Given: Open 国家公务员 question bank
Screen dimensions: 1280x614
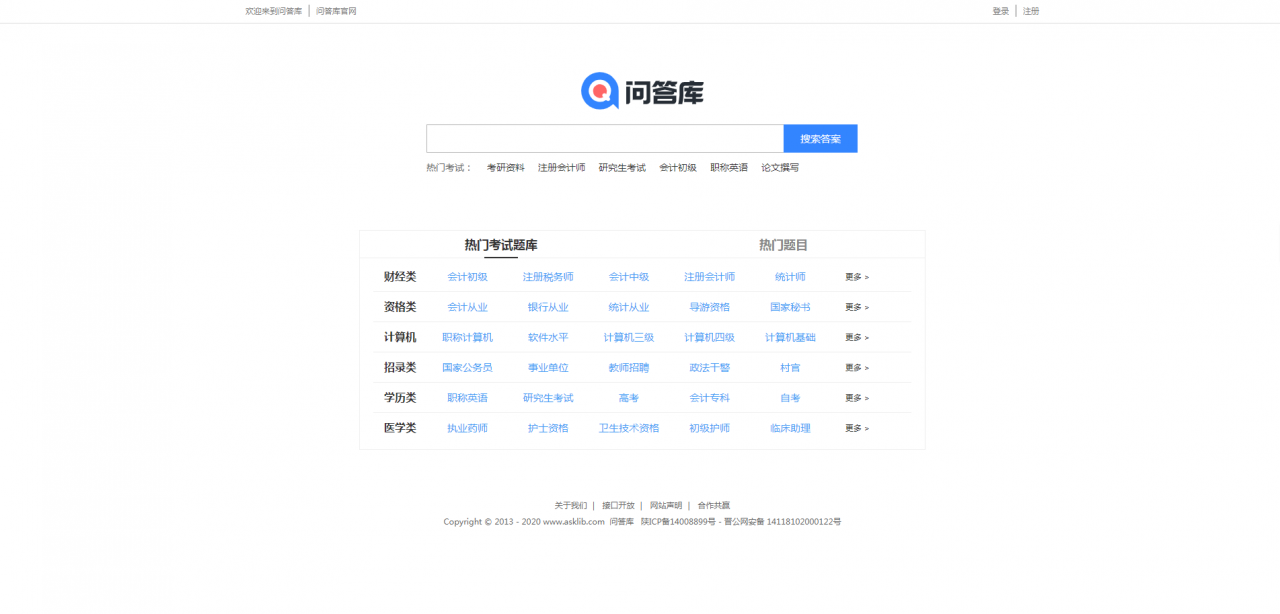Looking at the screenshot, I should click(467, 368).
